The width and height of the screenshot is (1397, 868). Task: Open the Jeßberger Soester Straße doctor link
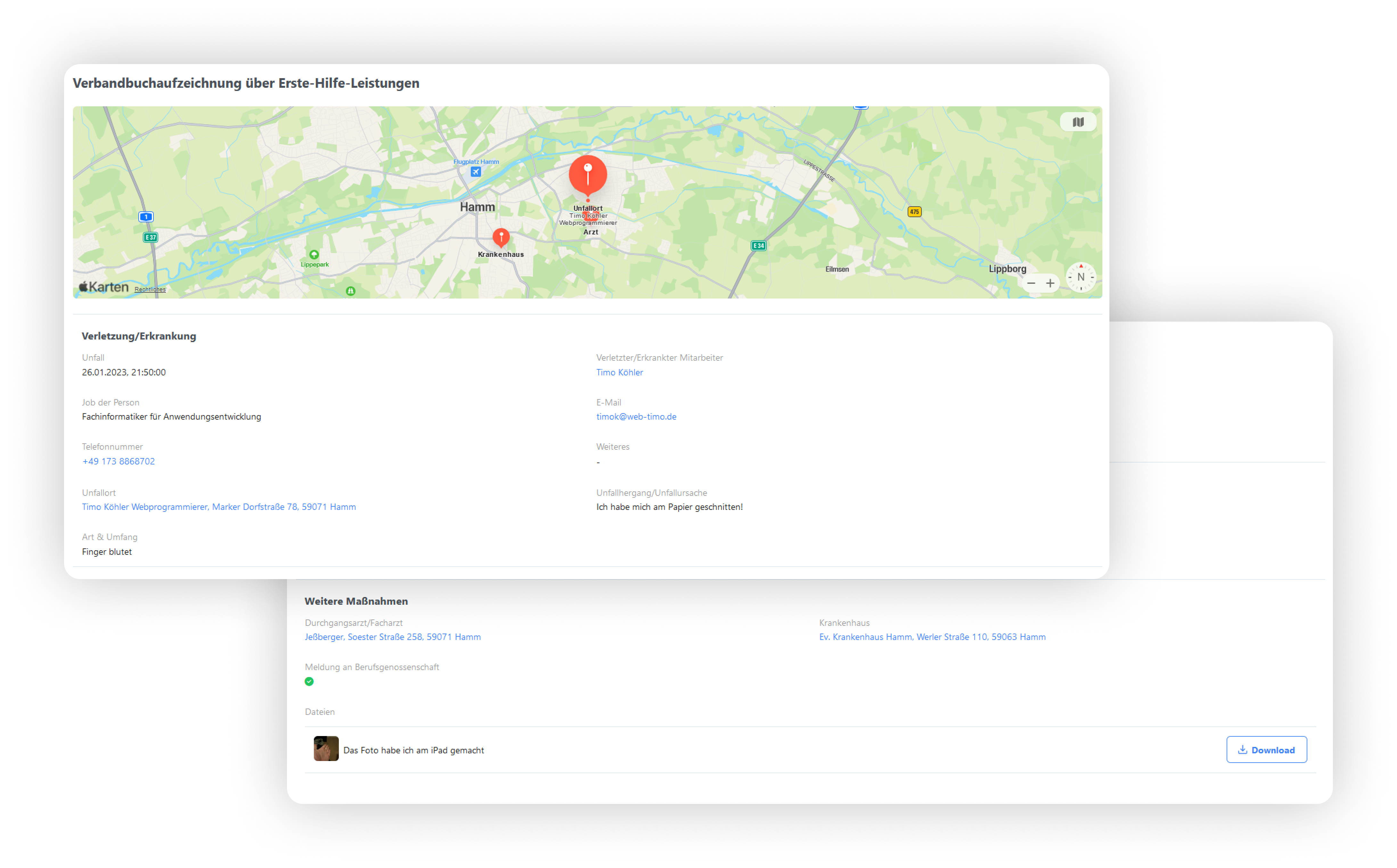pos(393,637)
